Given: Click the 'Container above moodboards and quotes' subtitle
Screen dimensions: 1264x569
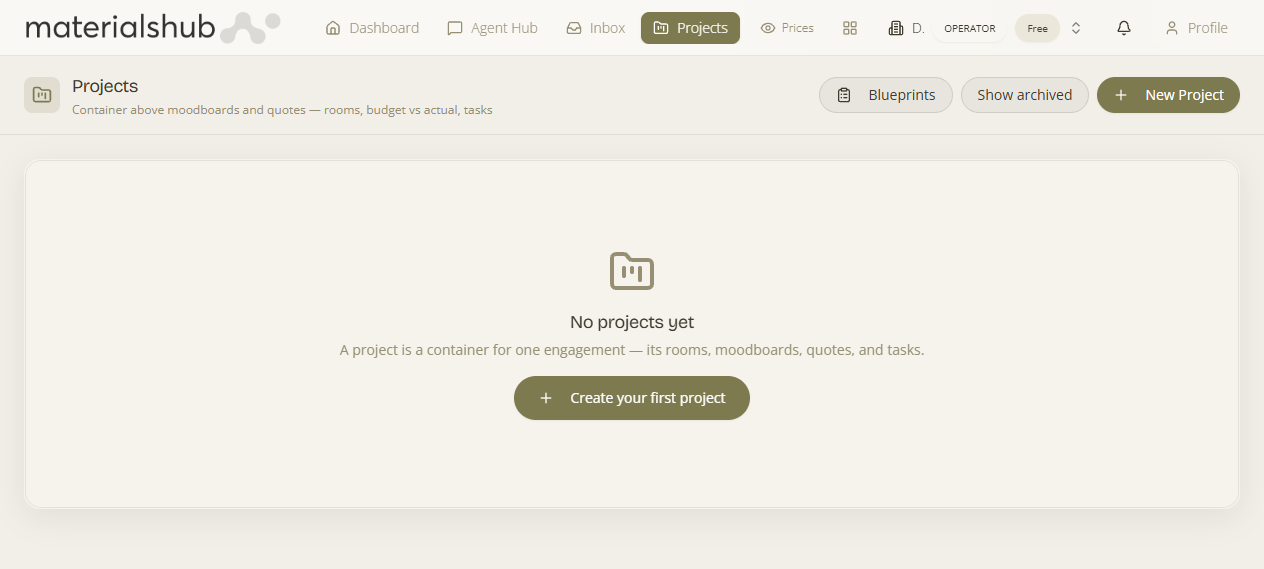Looking at the screenshot, I should tap(282, 110).
